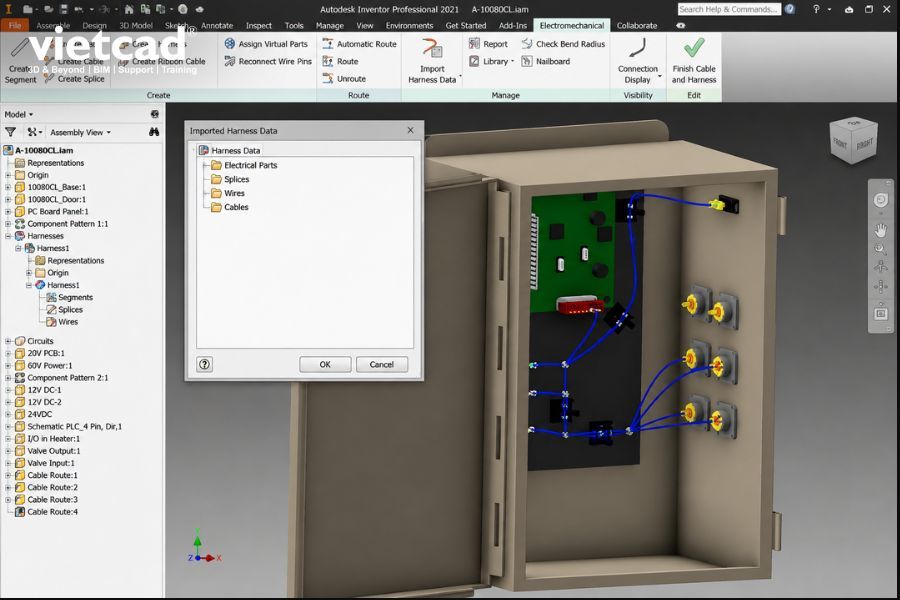900x600 pixels.
Task: Select Splices folder in Harness Data
Action: tap(230, 179)
